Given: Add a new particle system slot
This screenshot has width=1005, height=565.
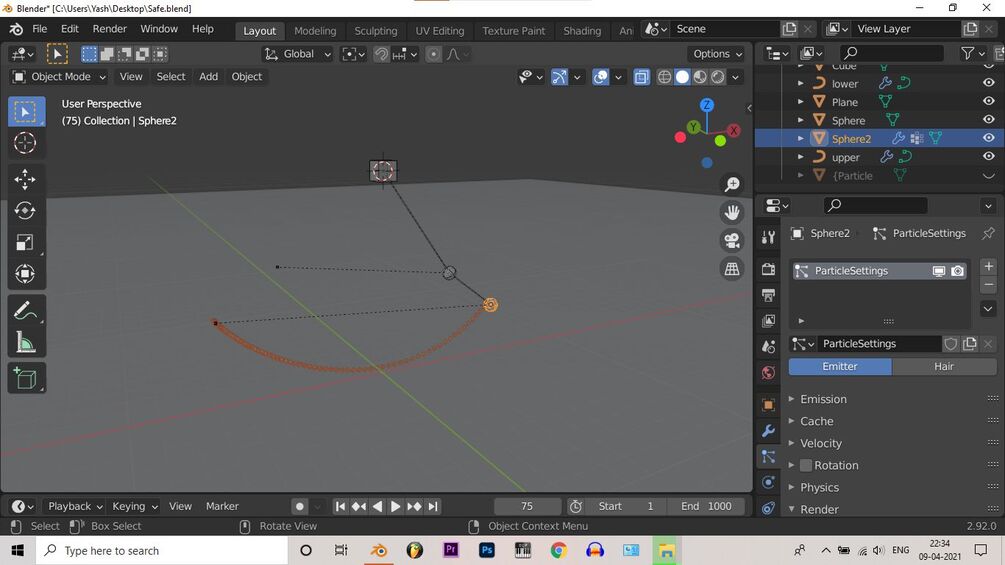Looking at the screenshot, I should (988, 266).
